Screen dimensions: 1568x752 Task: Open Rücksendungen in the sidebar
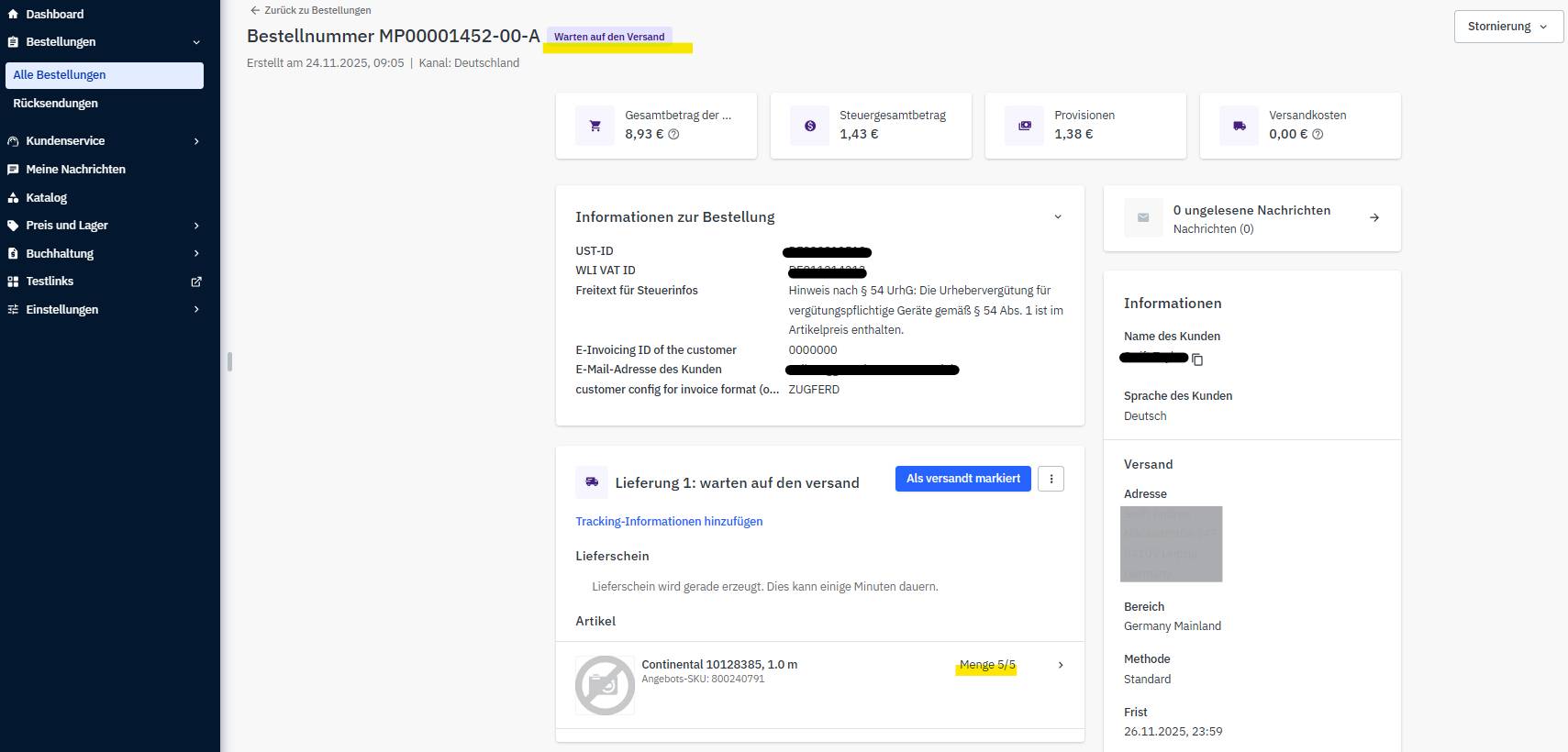(x=56, y=104)
